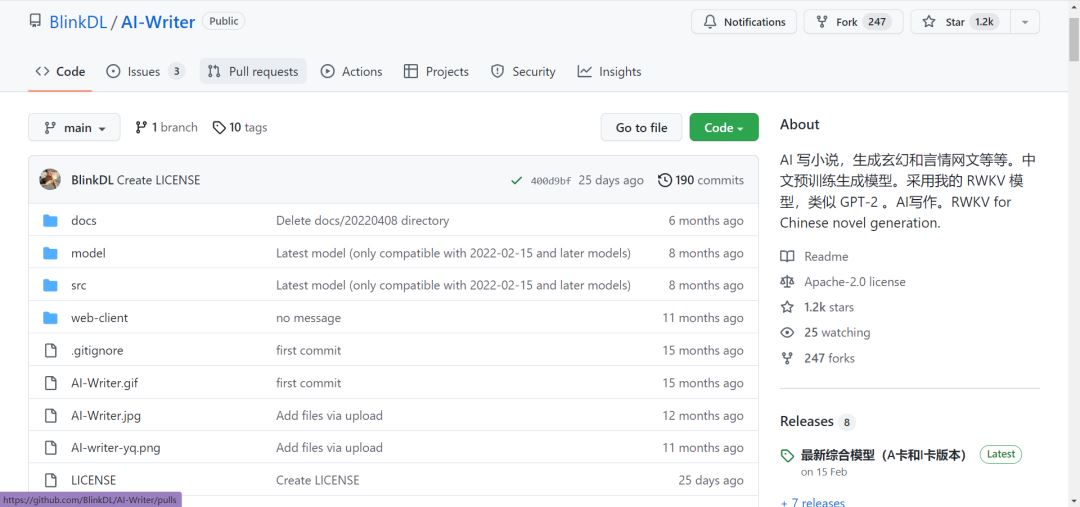Image resolution: width=1080 pixels, height=507 pixels.
Task: Click the src folder icon
Action: pos(50,285)
